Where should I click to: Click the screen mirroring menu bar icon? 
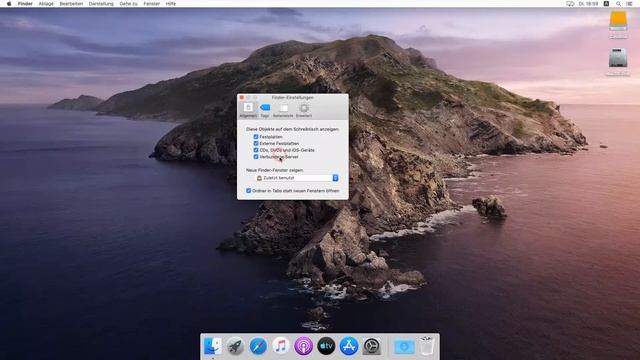pyautogui.click(x=570, y=4)
